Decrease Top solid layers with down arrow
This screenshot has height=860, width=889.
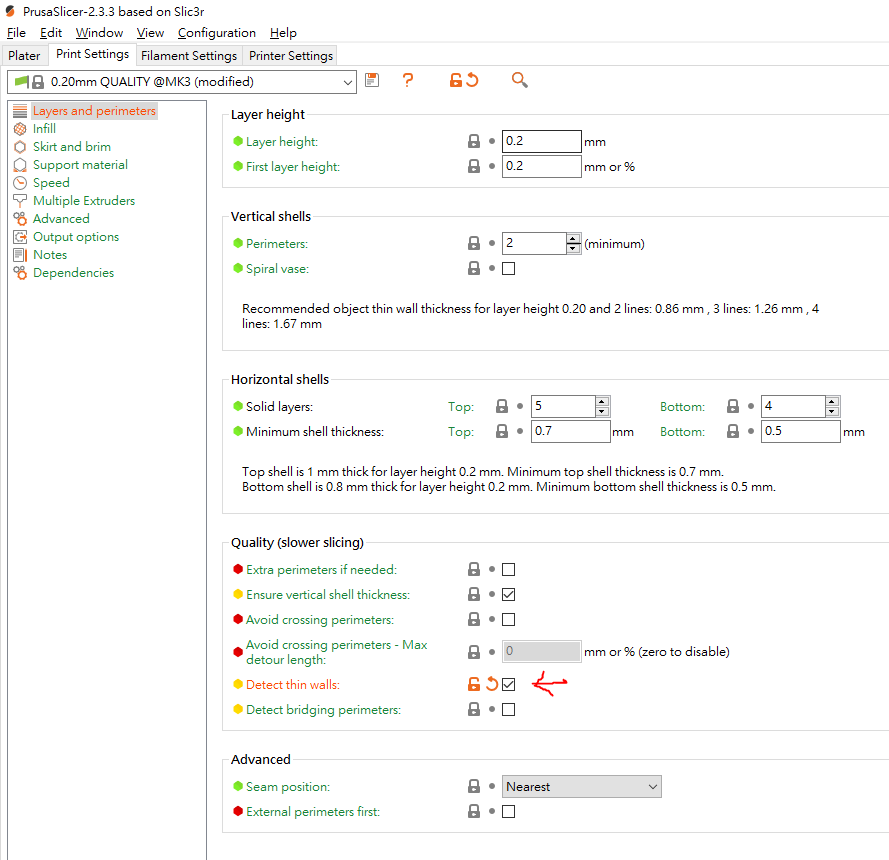[602, 411]
